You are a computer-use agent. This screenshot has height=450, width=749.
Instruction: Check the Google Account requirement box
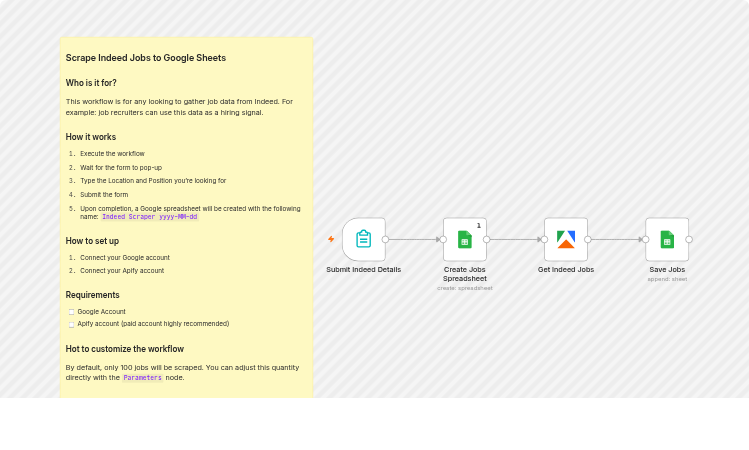click(71, 312)
